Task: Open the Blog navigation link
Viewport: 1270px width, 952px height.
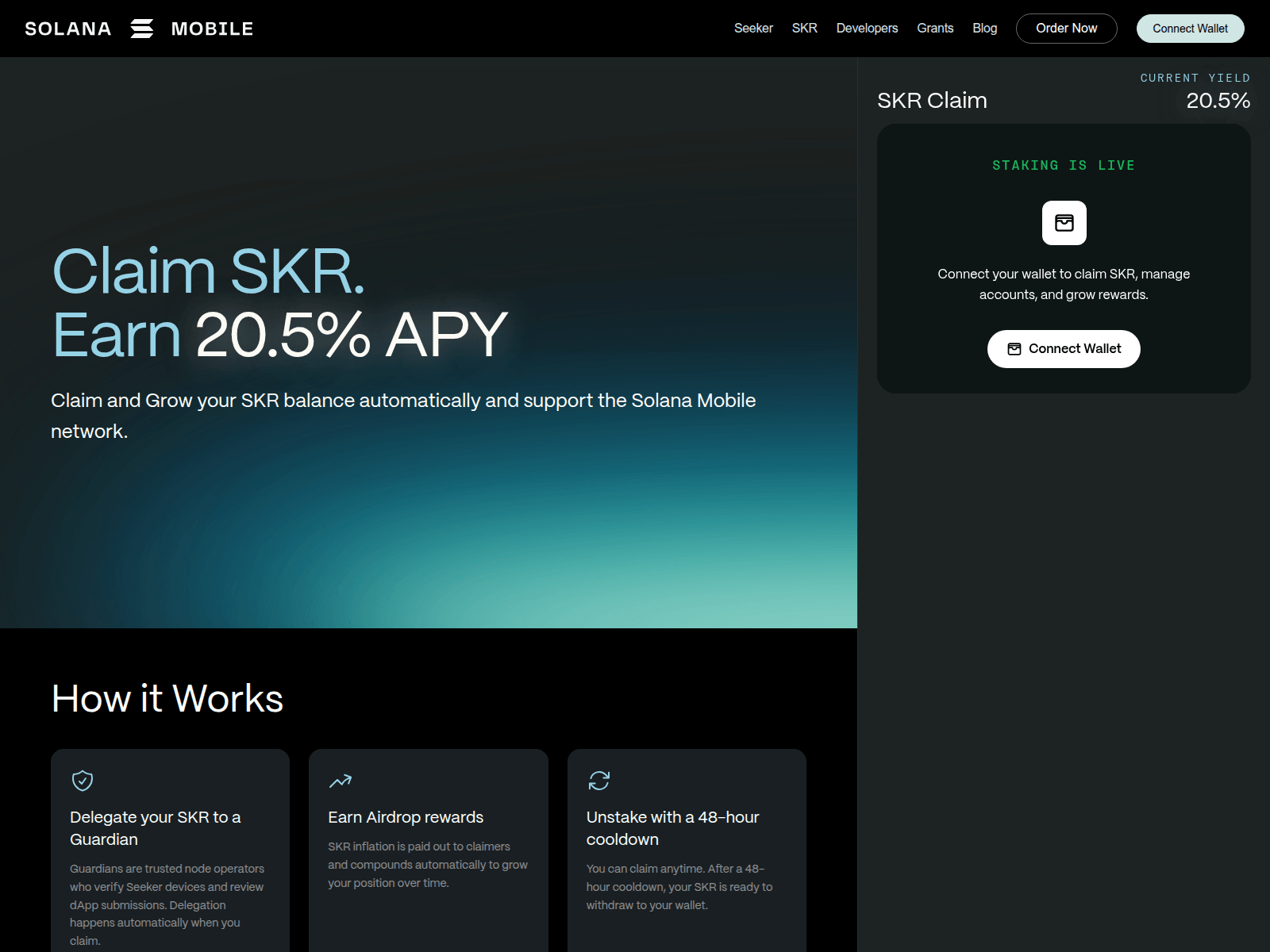Action: point(984,29)
